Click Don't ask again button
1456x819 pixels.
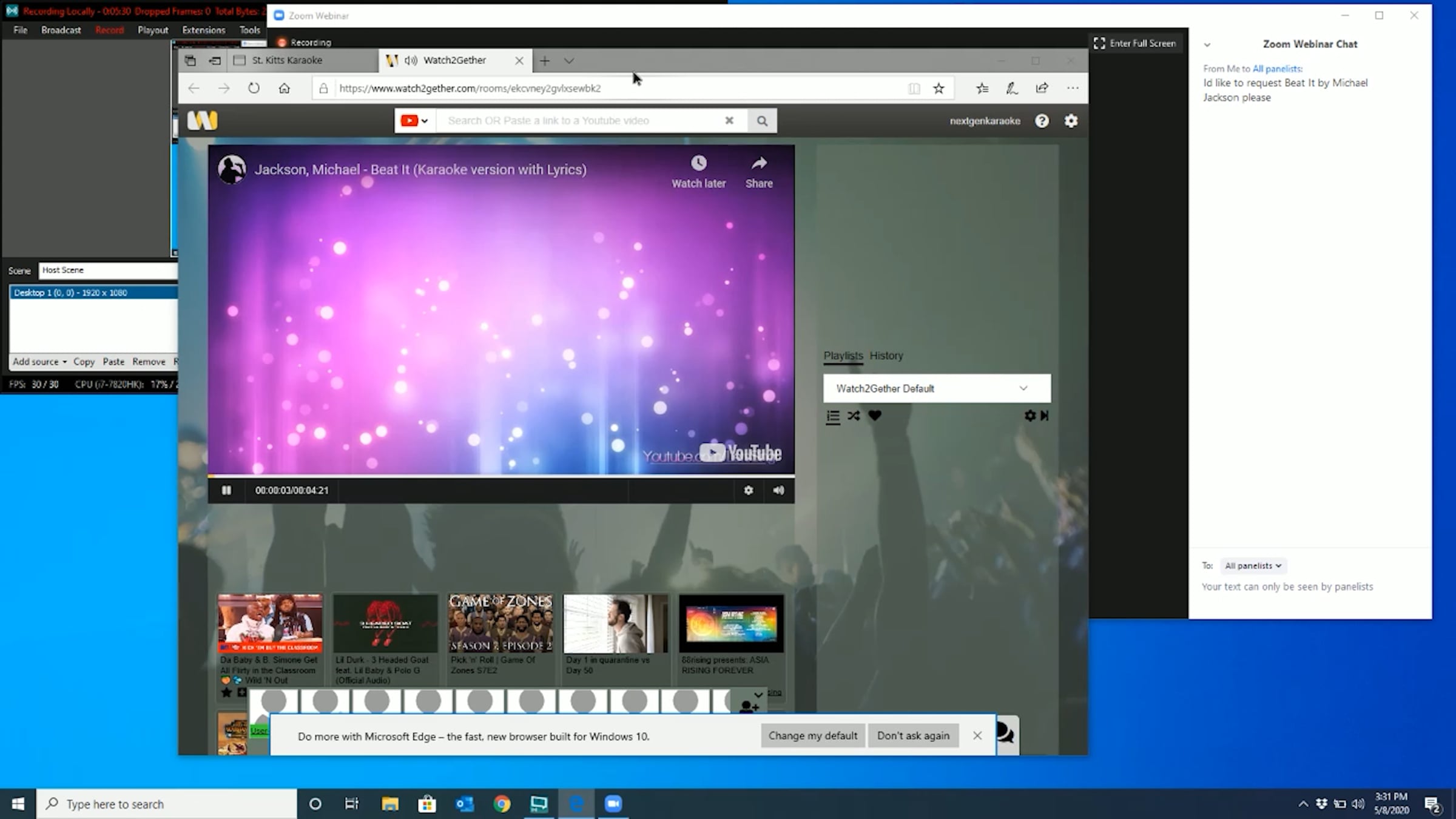tap(912, 735)
